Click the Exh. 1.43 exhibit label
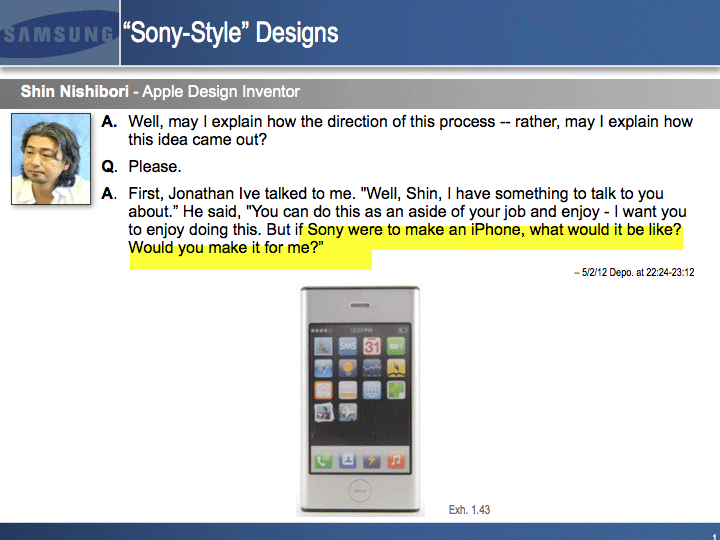Image resolution: width=720 pixels, height=540 pixels. tap(469, 510)
